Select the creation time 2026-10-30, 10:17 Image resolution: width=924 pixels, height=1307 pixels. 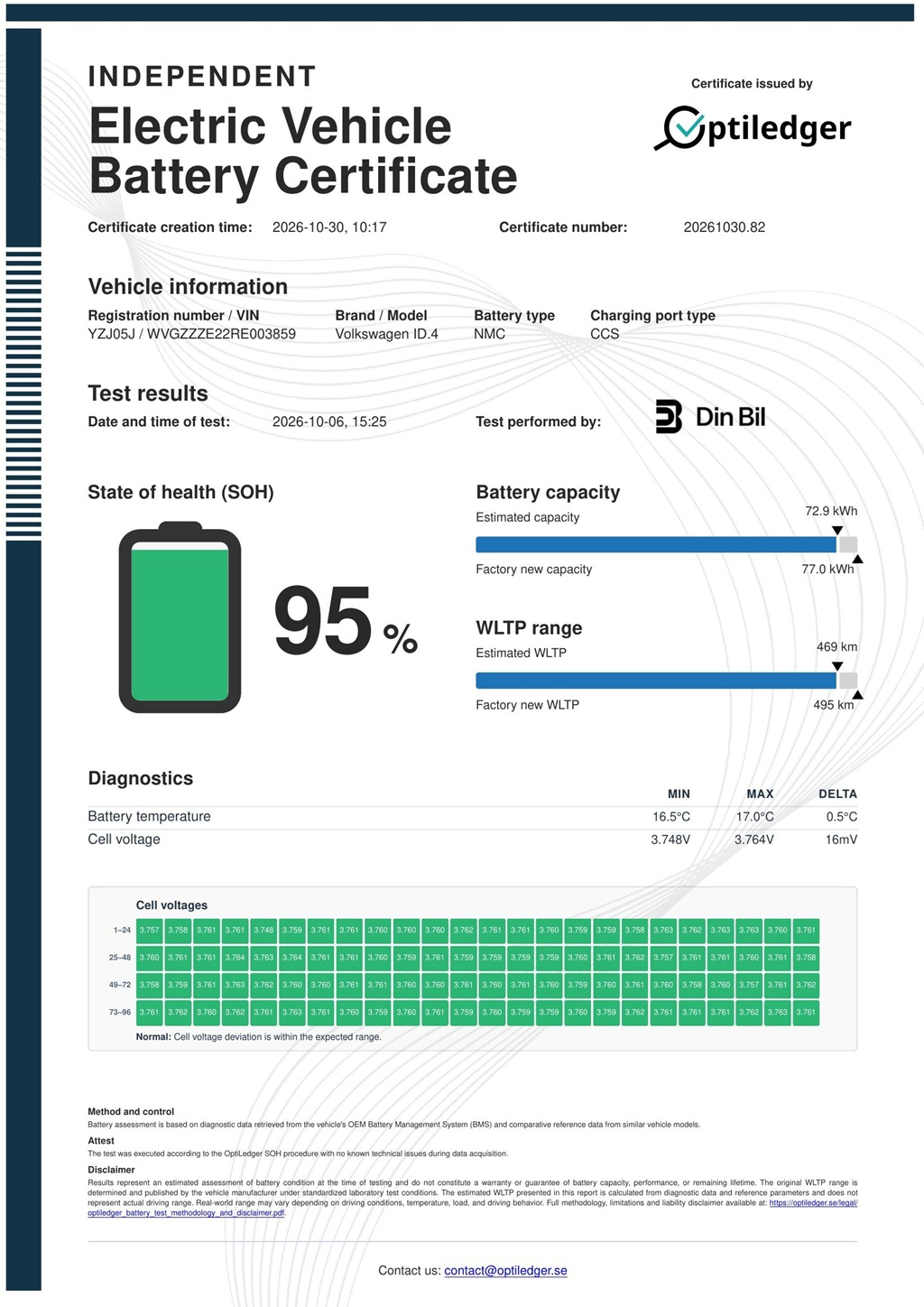pos(329,227)
